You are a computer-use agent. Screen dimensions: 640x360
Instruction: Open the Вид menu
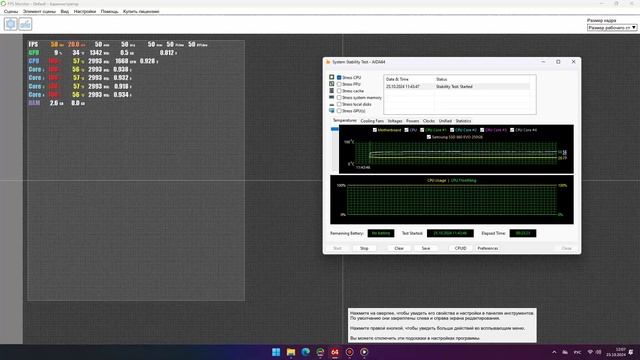[x=64, y=11]
